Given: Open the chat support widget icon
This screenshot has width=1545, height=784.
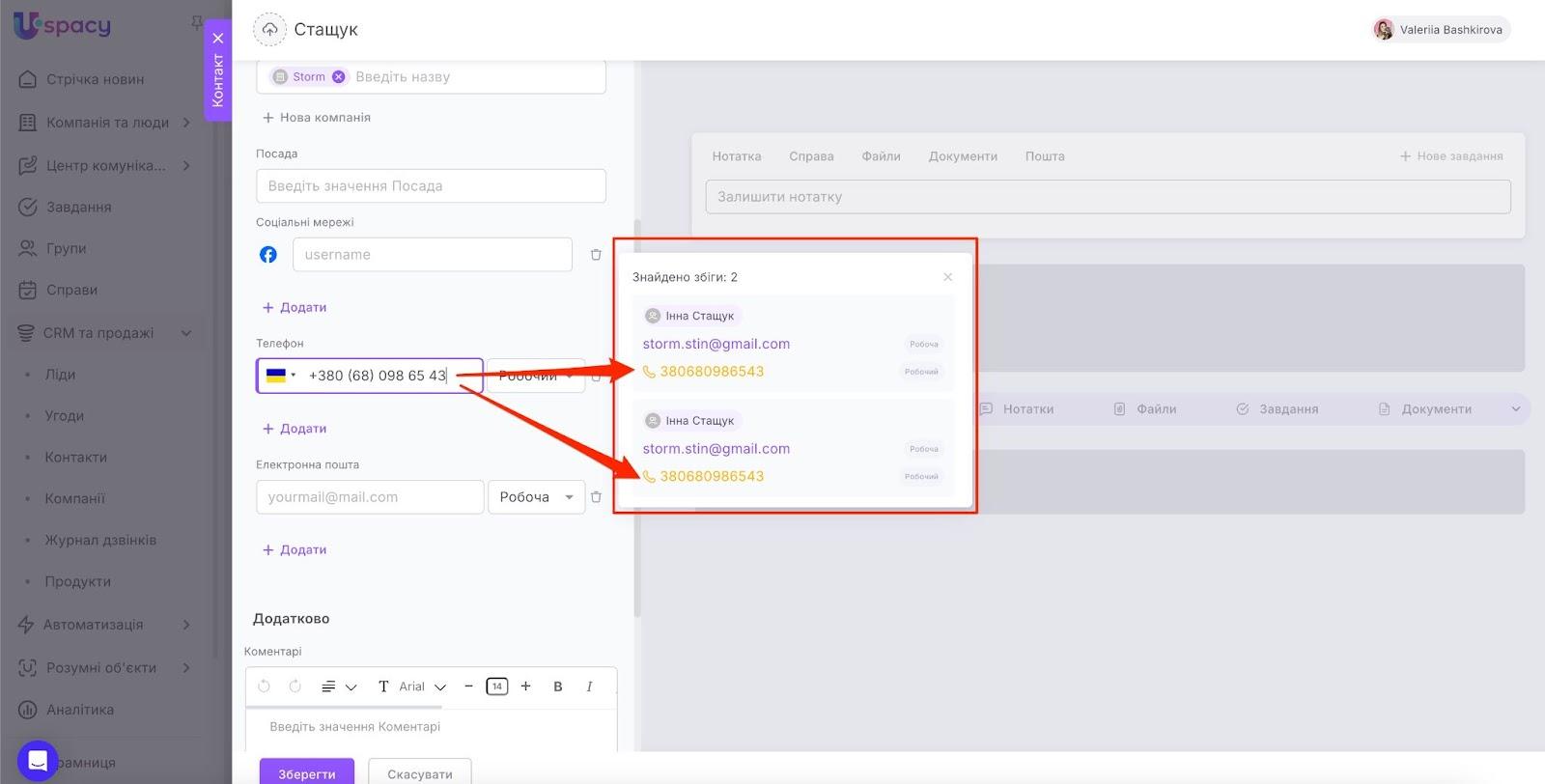Looking at the screenshot, I should [x=38, y=761].
